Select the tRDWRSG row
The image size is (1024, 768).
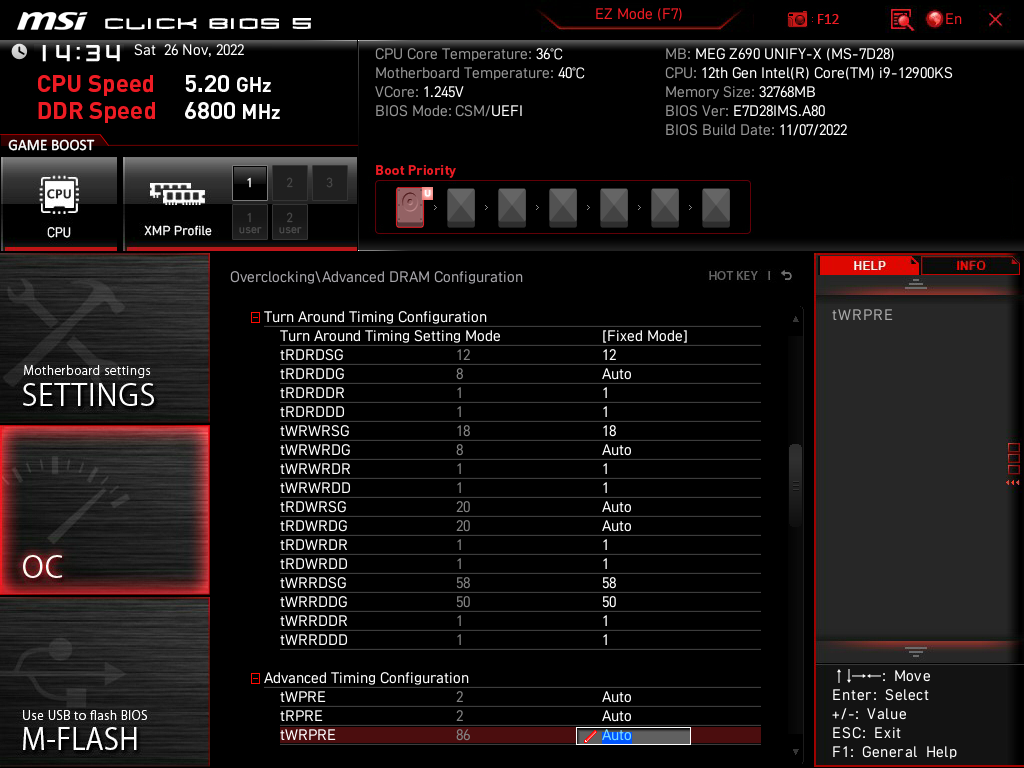(520, 507)
